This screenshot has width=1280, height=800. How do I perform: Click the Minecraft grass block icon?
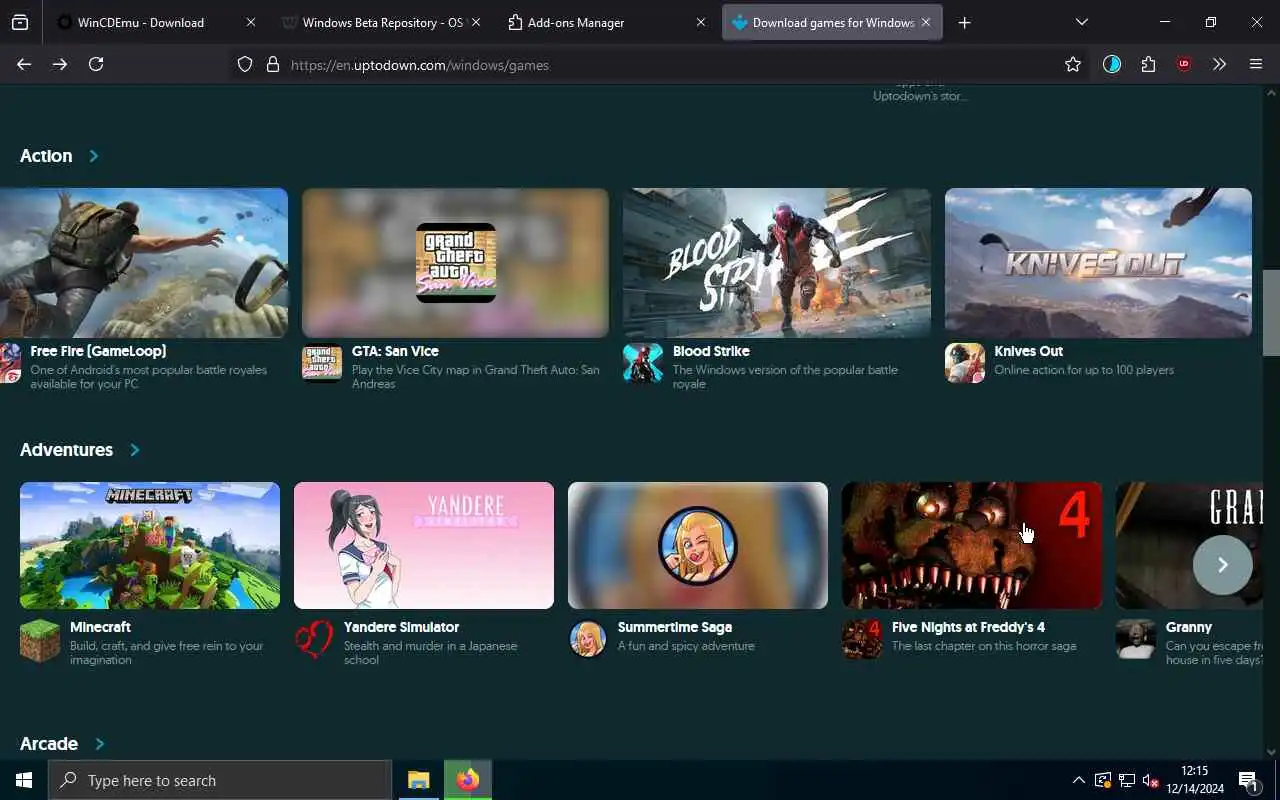(x=40, y=640)
